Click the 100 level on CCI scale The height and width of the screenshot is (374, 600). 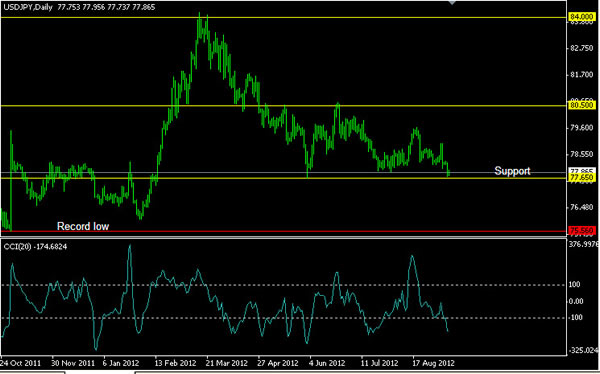pos(575,284)
